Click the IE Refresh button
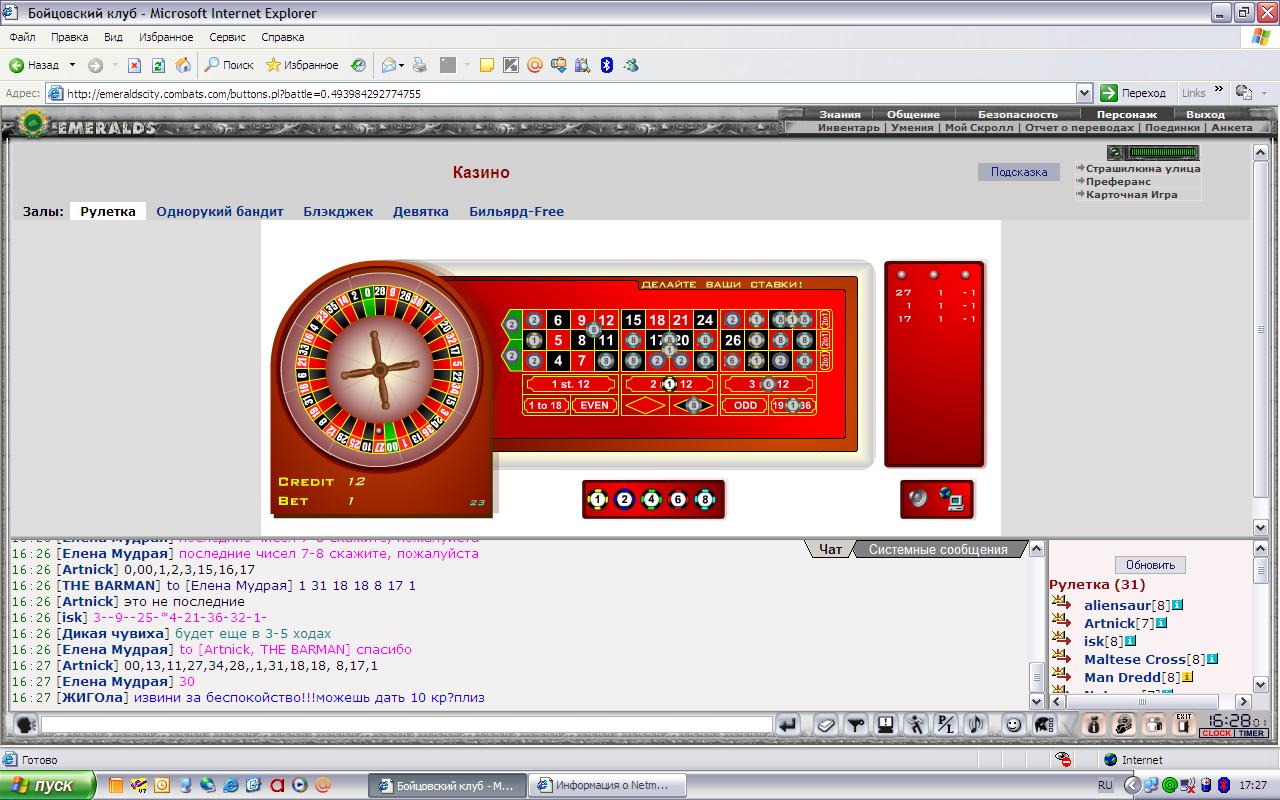This screenshot has height=800, width=1280. tap(158, 65)
